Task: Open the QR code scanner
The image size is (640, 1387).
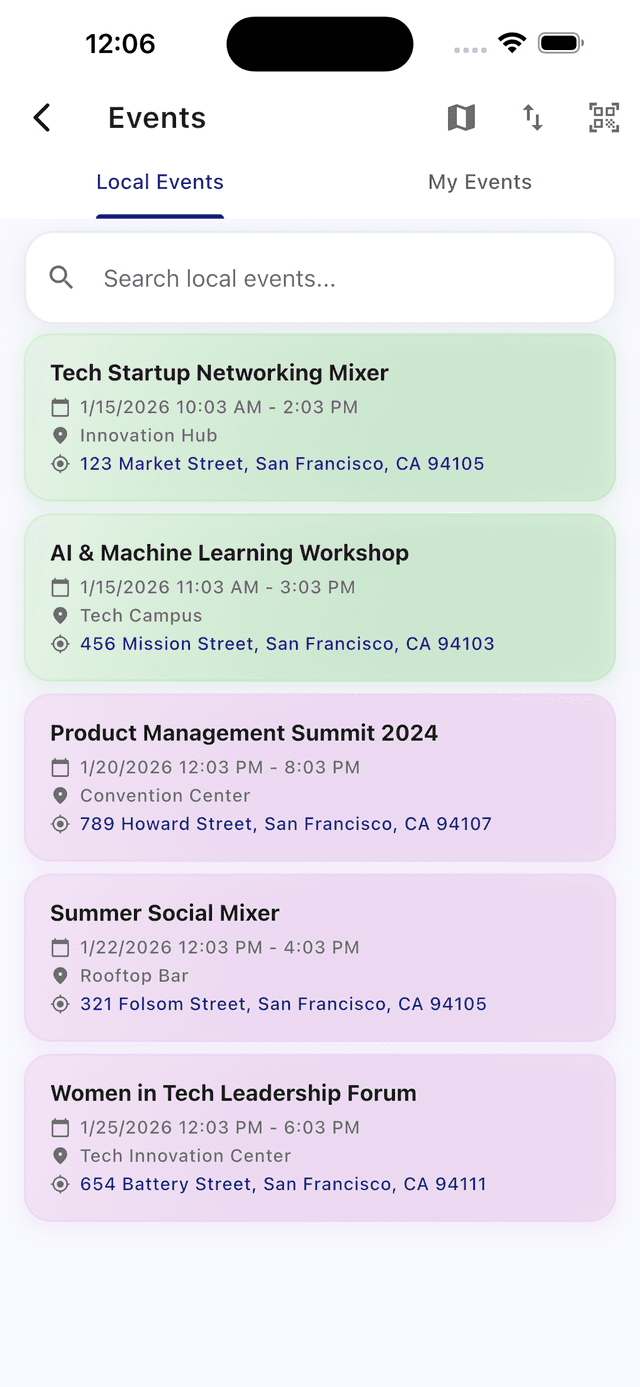Action: 604,118
